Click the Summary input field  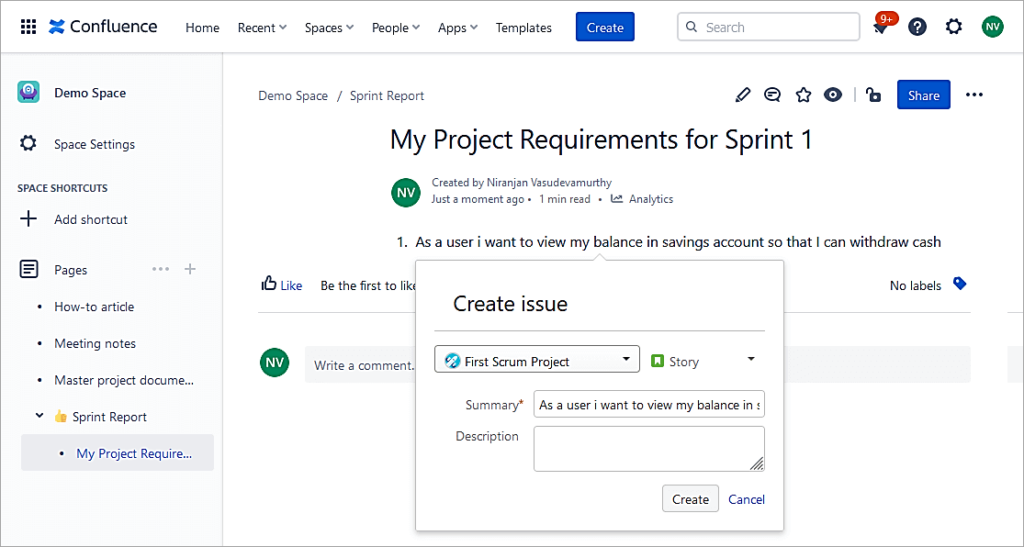coord(649,404)
